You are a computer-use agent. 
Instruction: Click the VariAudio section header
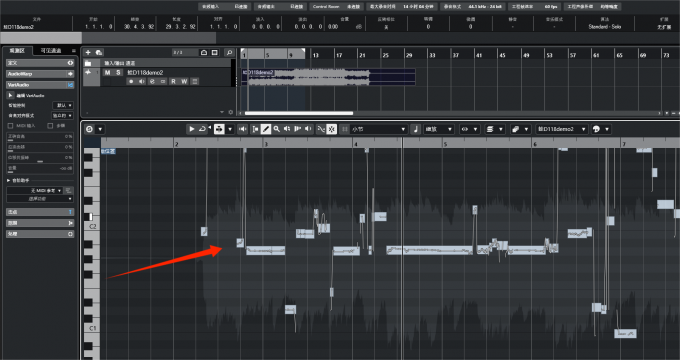click(x=40, y=85)
